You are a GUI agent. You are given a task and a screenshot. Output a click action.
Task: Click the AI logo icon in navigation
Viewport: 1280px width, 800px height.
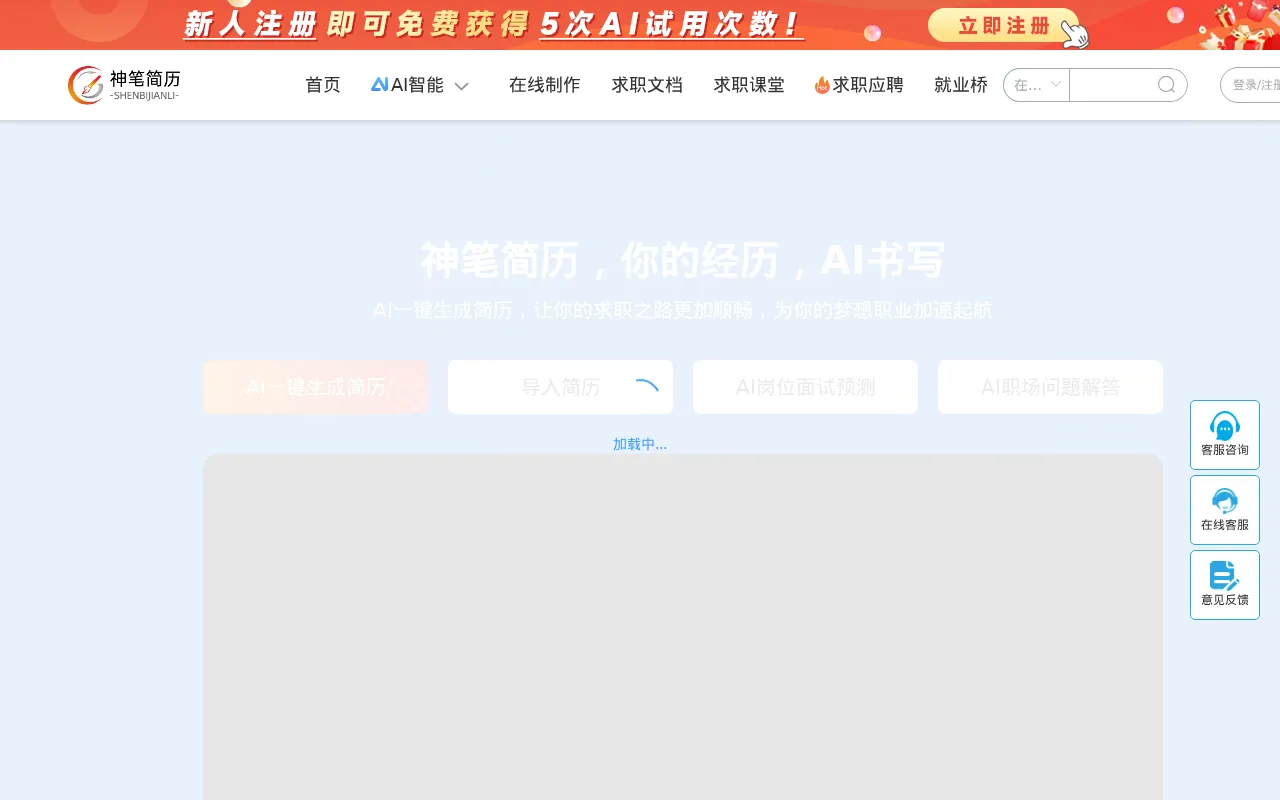pyautogui.click(x=379, y=85)
